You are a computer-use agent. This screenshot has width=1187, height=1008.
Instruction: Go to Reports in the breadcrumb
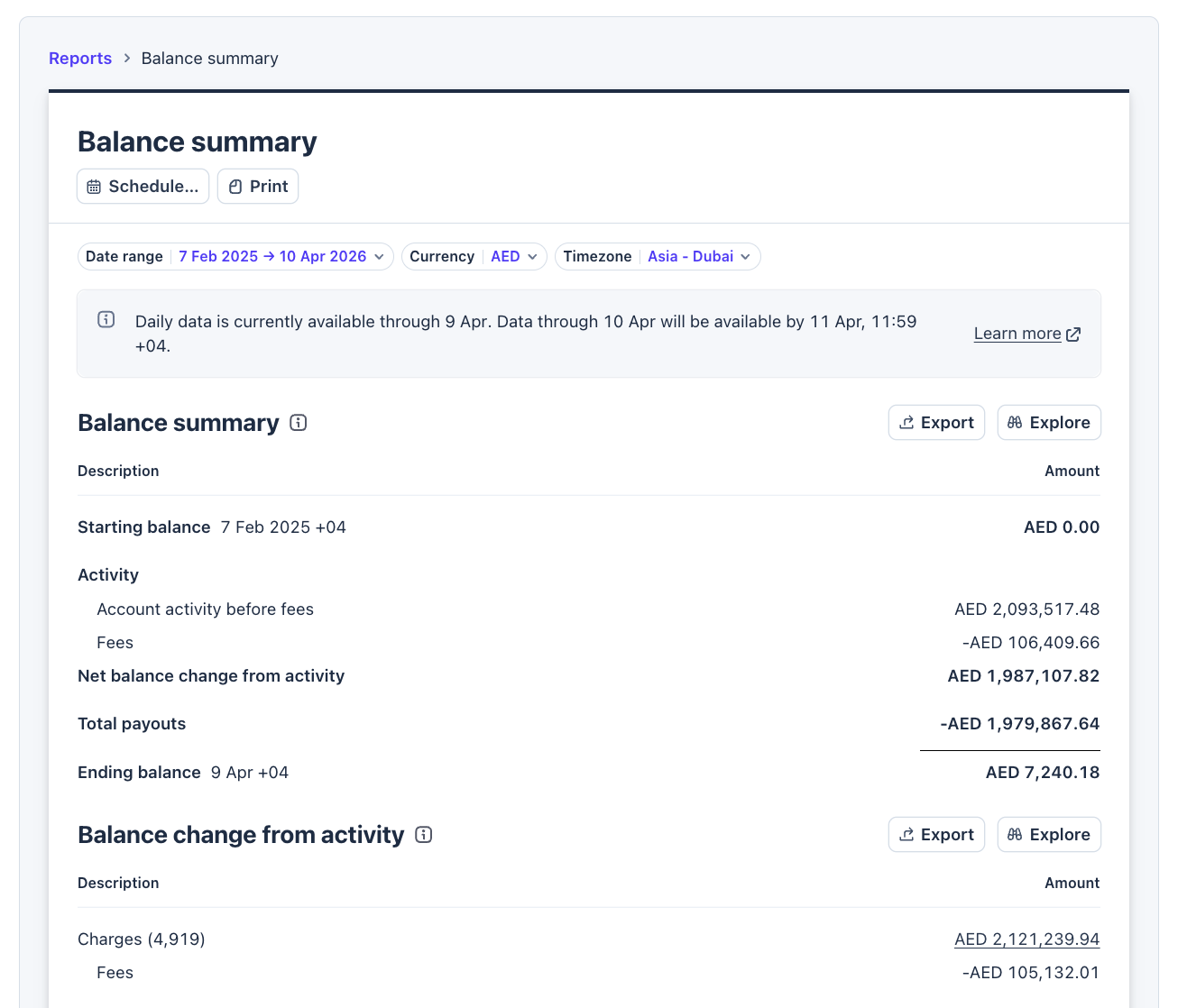[80, 59]
